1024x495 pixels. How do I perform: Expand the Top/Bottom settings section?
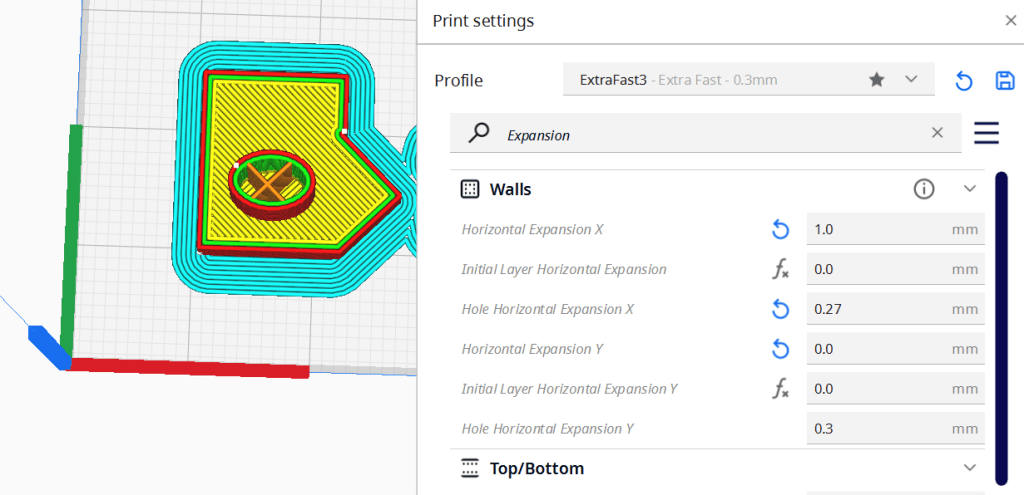968,468
